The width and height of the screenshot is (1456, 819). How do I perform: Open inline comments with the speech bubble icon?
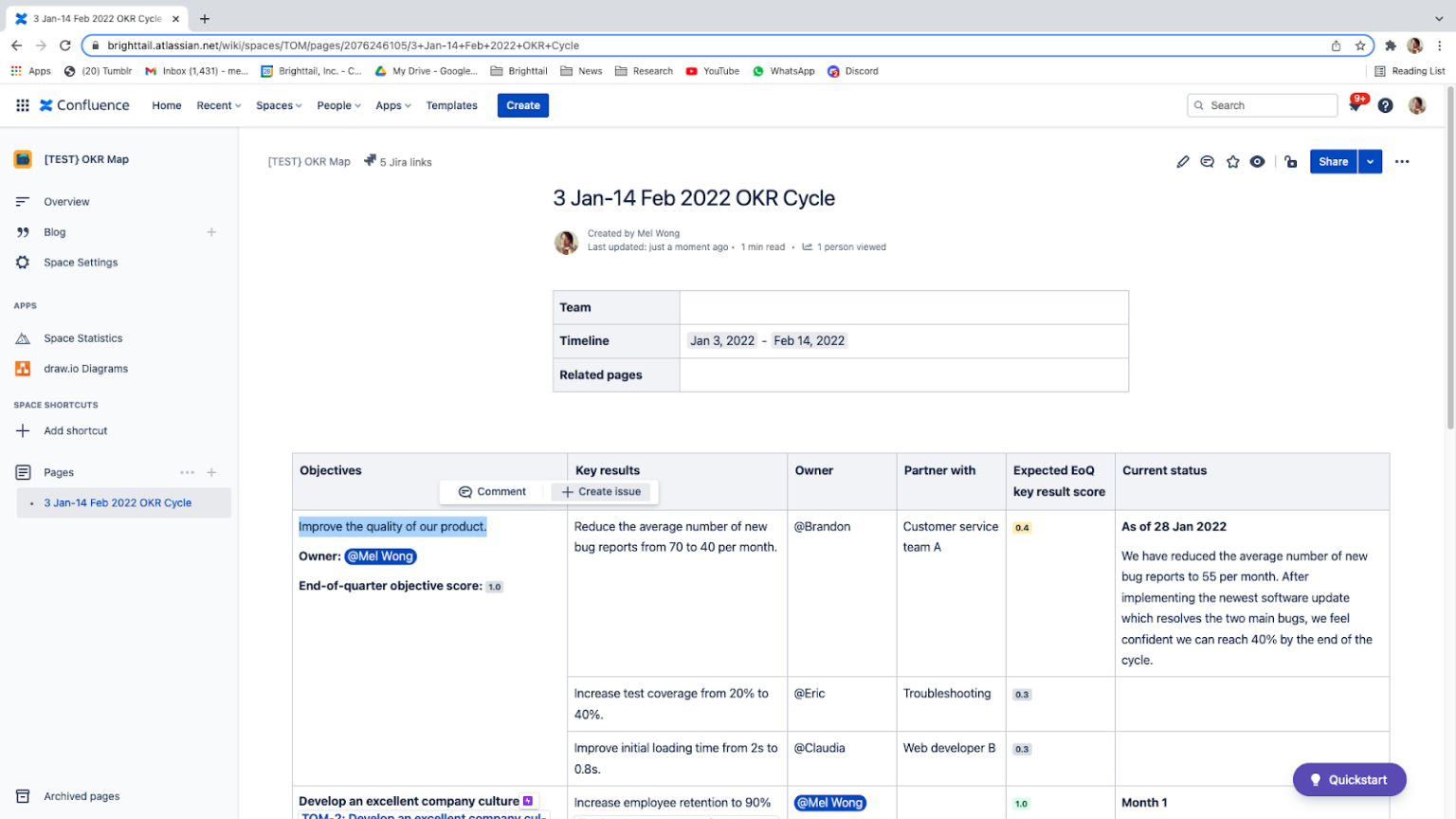1207,161
